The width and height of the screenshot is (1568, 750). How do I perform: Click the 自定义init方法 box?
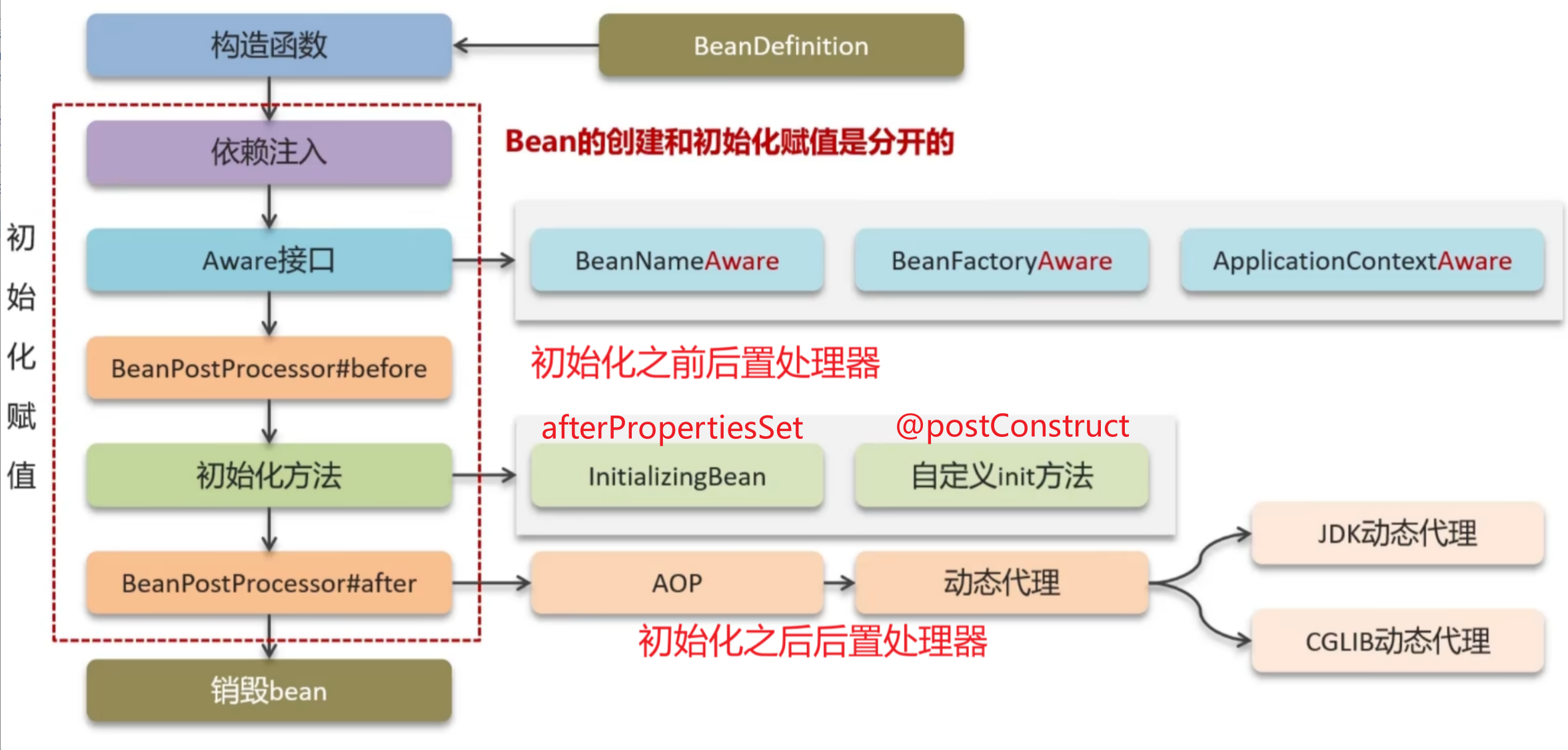point(1002,476)
